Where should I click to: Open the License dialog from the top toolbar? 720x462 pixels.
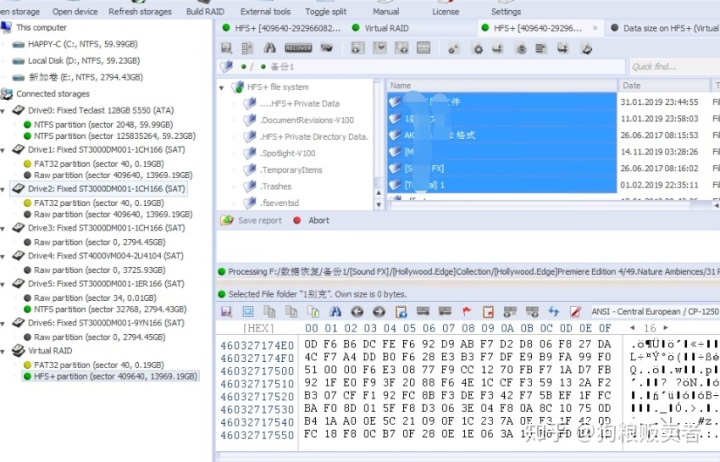[x=445, y=11]
